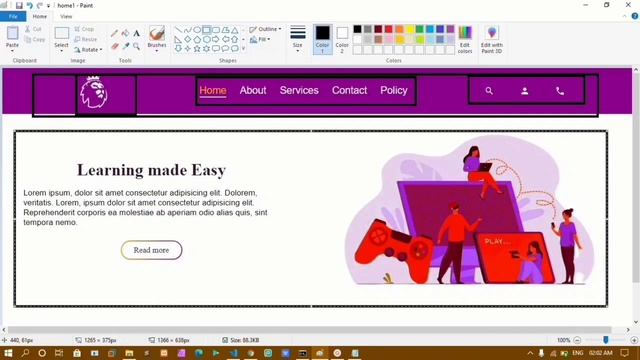
Task: Open the Windows Start menu
Action: pos(8,353)
